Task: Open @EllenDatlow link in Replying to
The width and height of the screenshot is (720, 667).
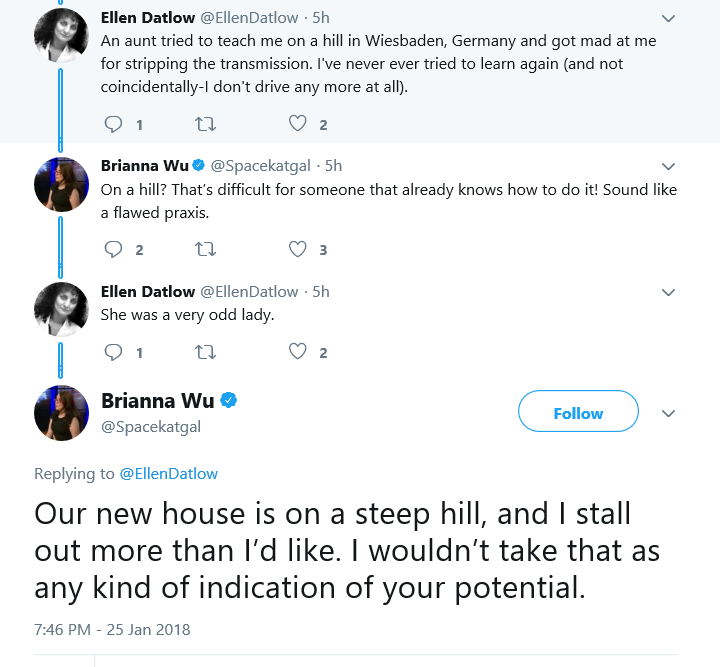Action: (x=169, y=474)
